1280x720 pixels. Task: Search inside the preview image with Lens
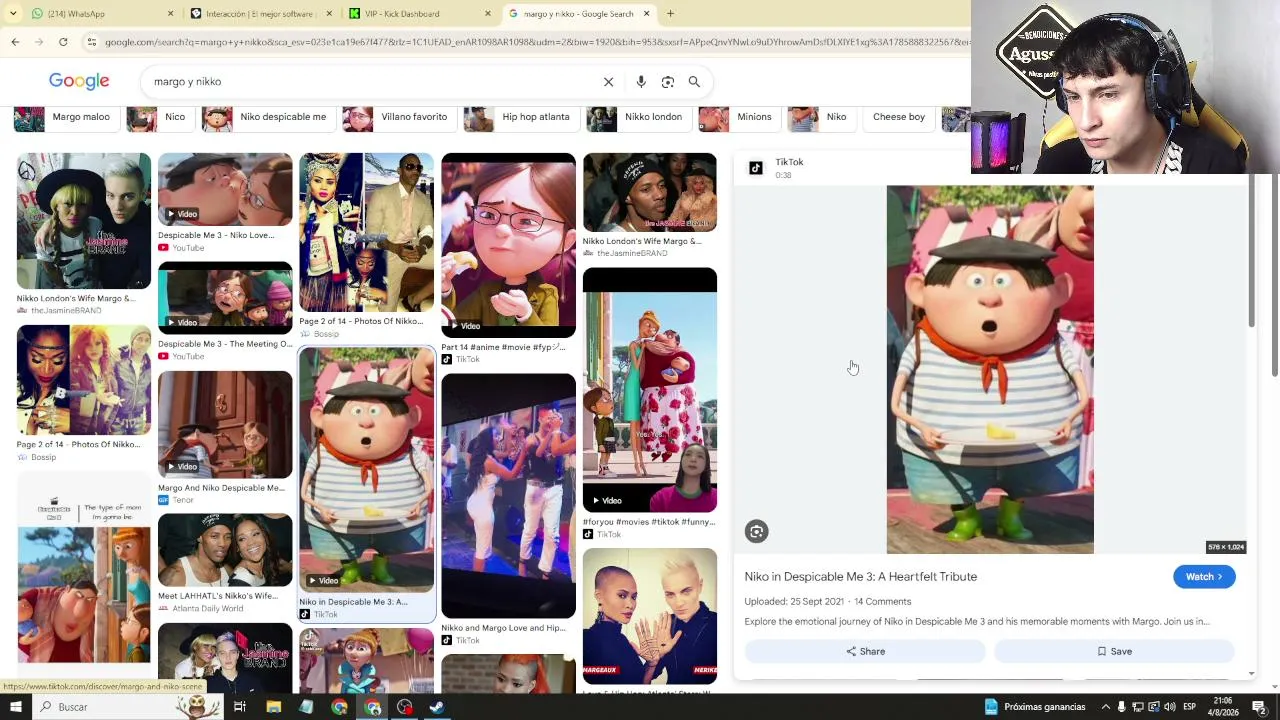[x=756, y=532]
